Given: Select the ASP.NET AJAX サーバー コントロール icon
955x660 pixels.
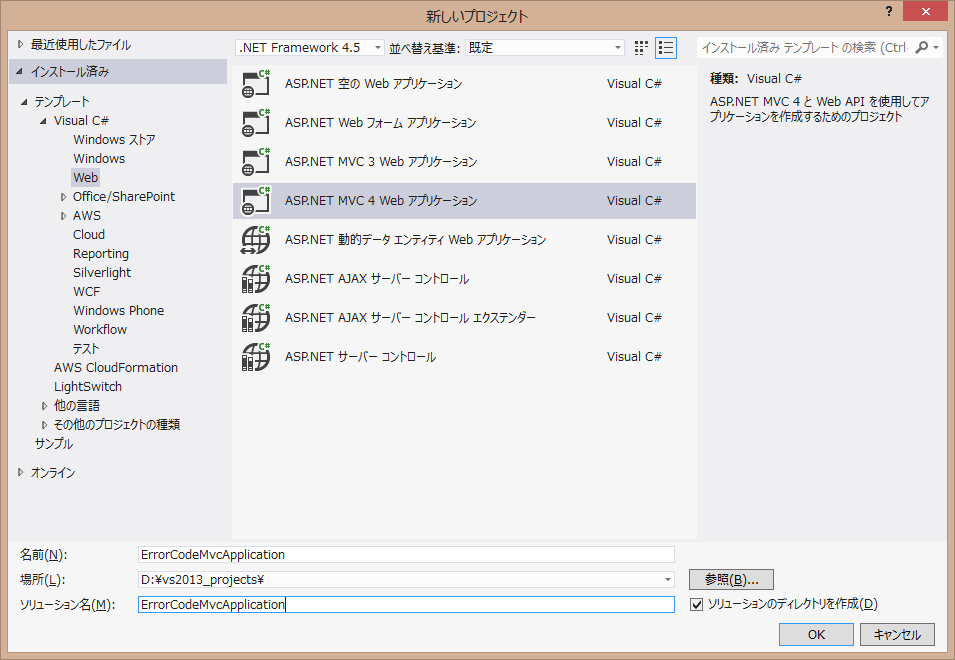Looking at the screenshot, I should (x=255, y=278).
